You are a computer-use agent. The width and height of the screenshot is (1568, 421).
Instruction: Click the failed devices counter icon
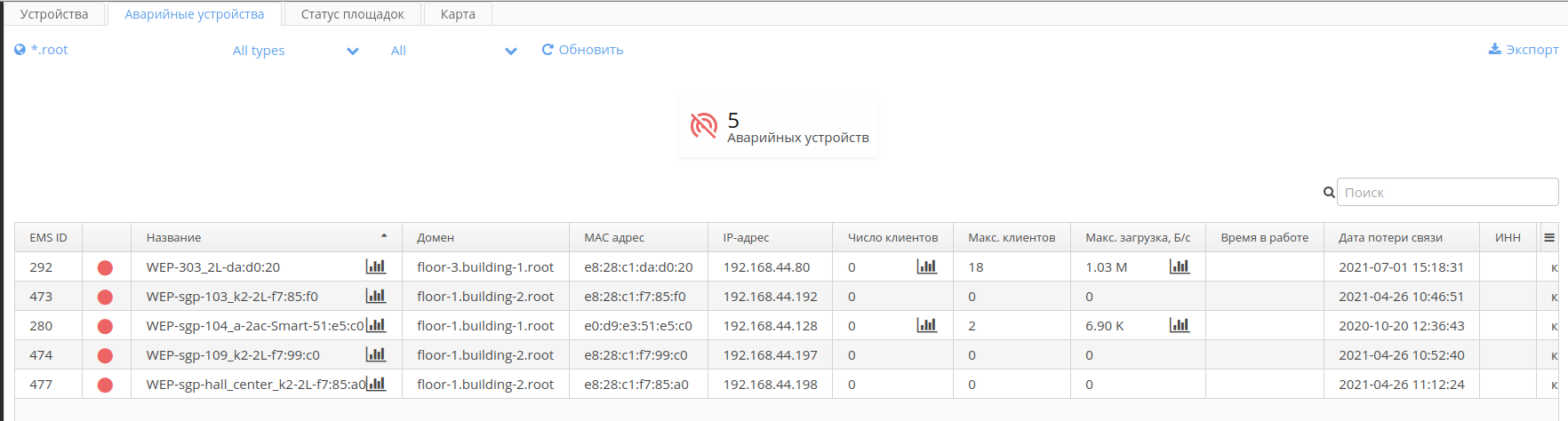coord(704,126)
